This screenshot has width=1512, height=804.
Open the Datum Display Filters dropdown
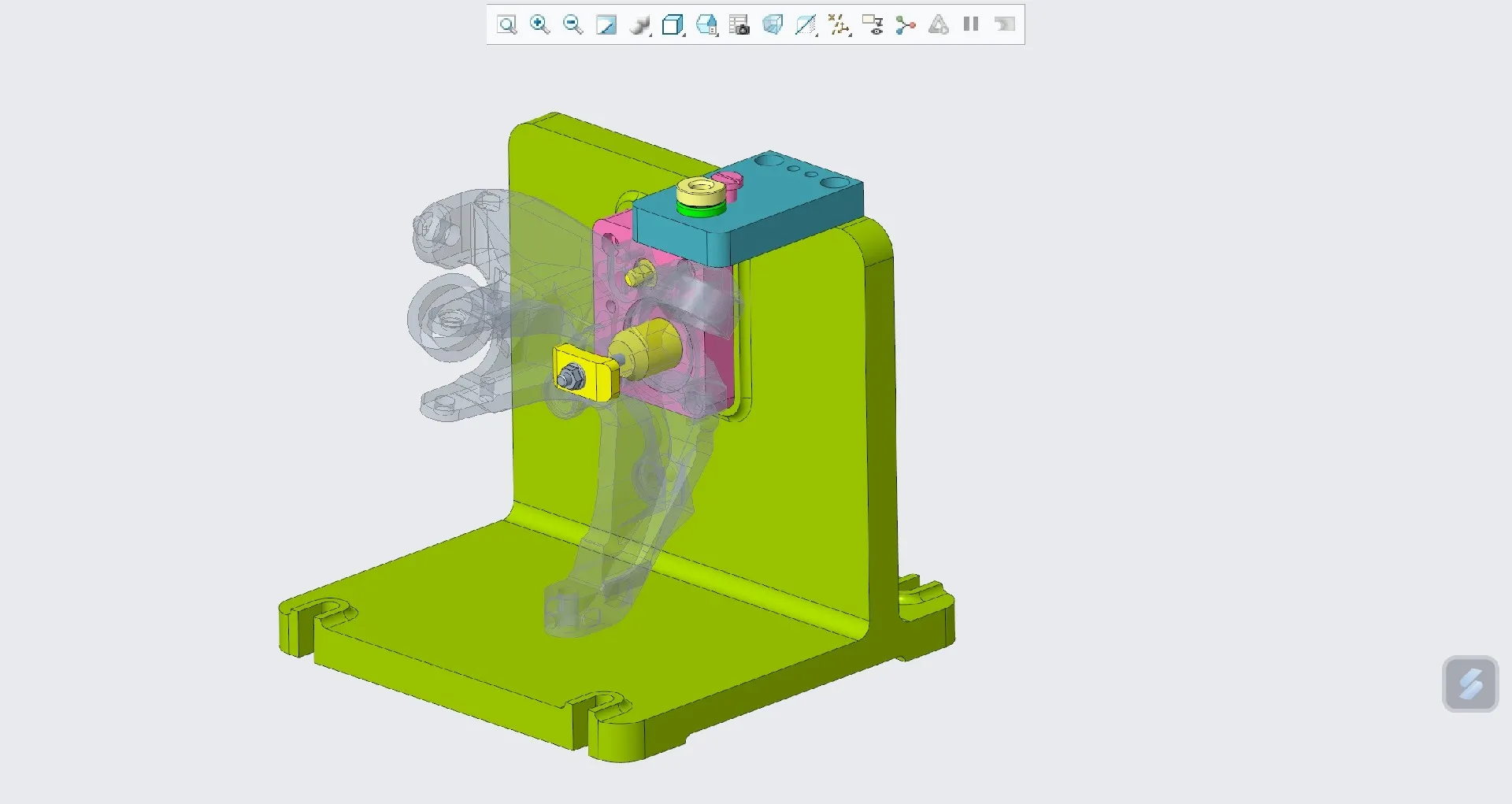click(x=839, y=25)
